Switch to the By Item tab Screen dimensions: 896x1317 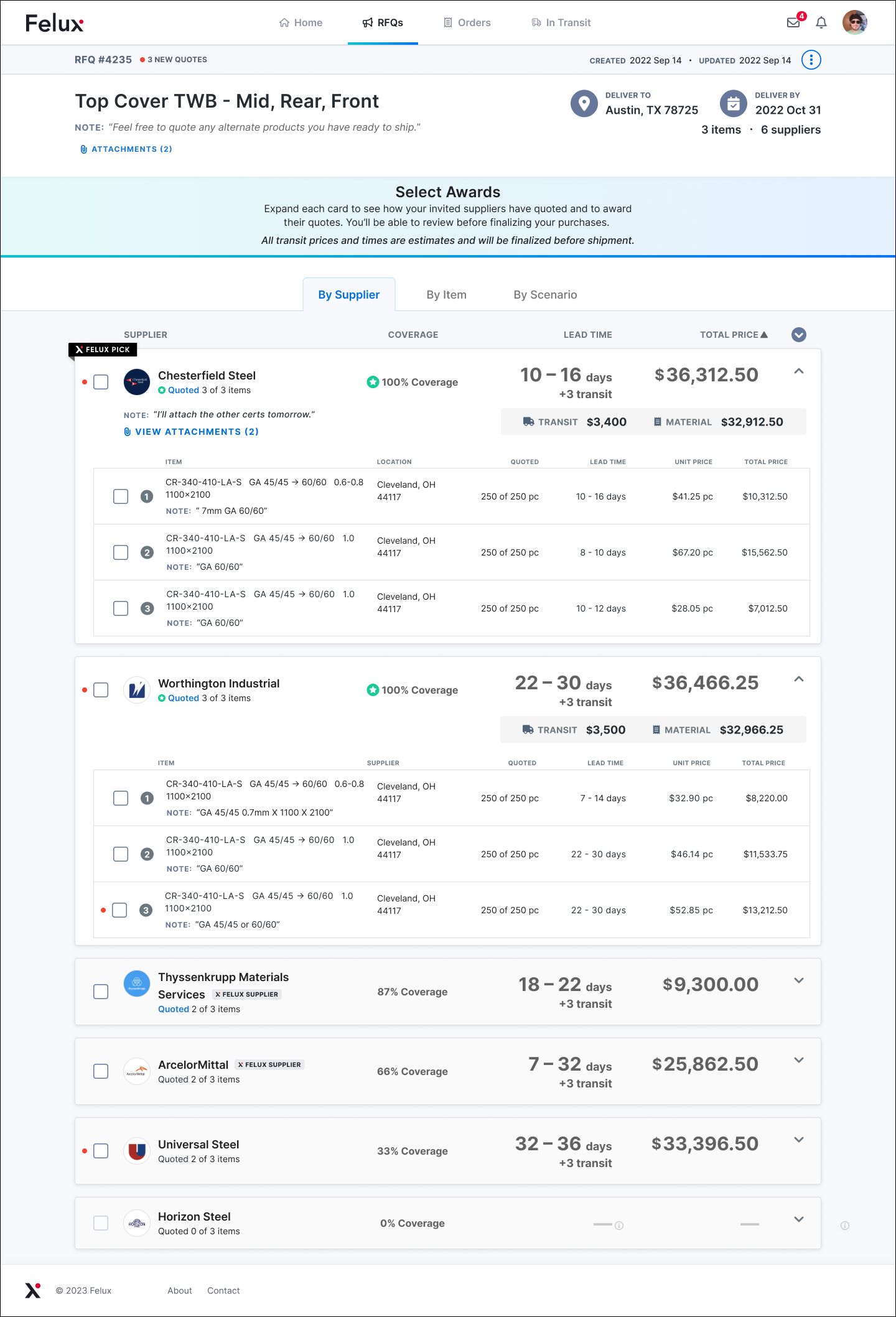(x=447, y=295)
